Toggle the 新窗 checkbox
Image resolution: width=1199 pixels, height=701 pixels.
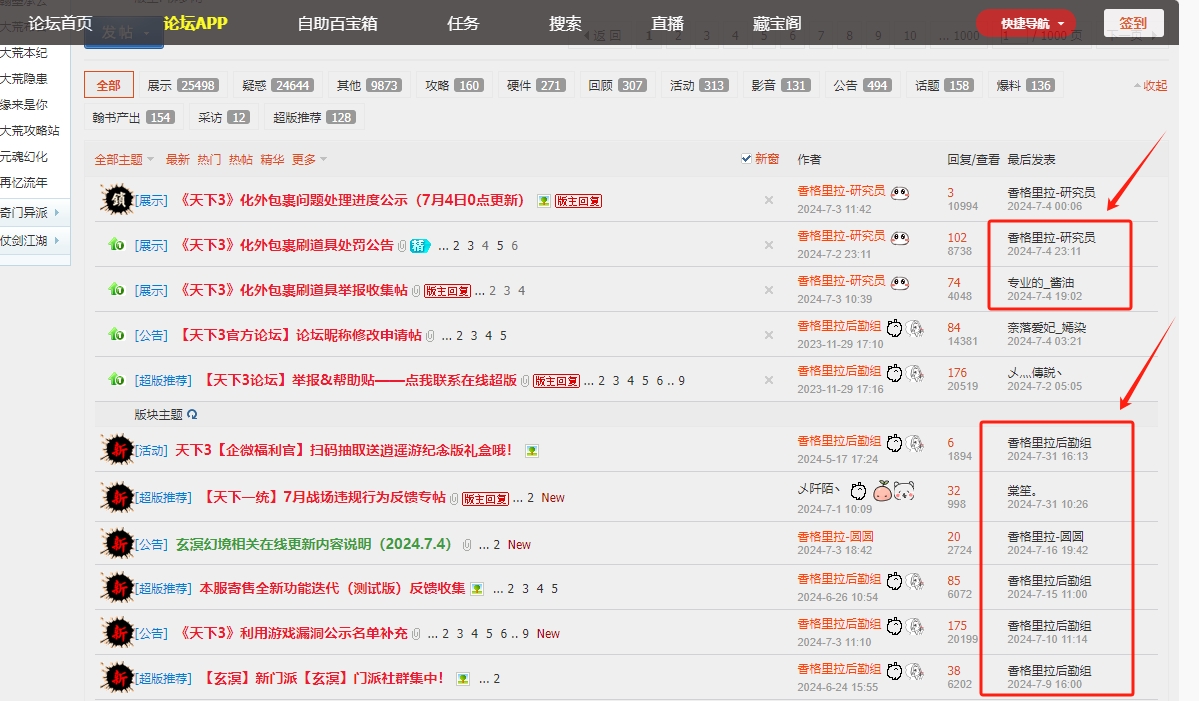(x=746, y=159)
